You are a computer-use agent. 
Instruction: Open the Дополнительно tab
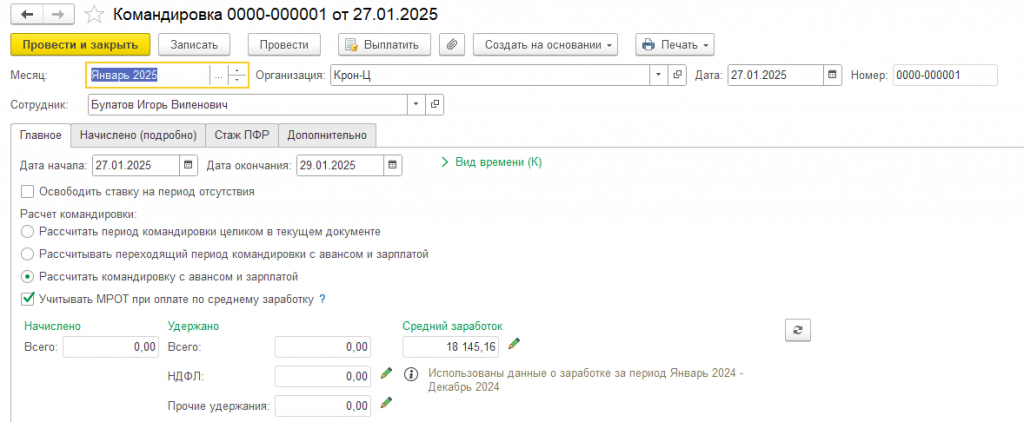327,135
